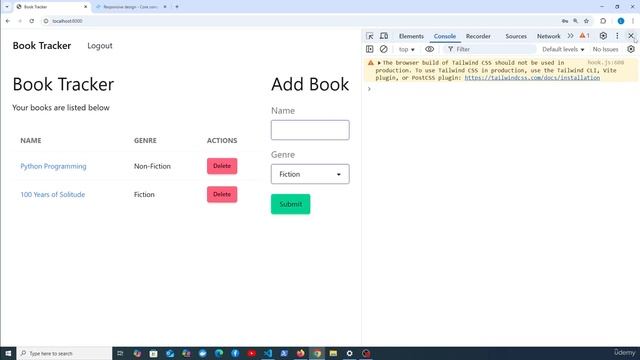
Task: Open the Settings gear on the taskbar
Action: [x=349, y=353]
